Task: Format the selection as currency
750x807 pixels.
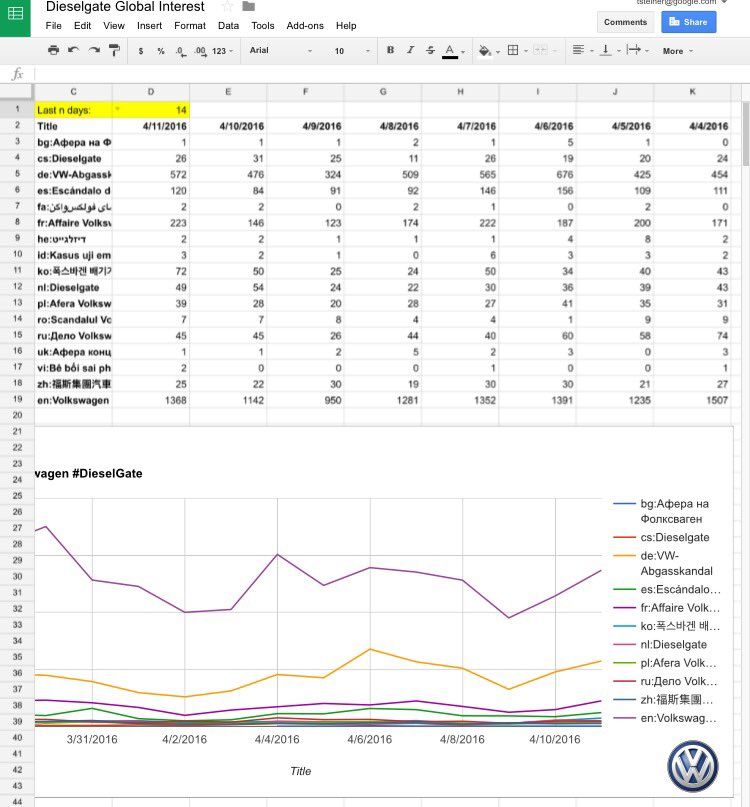Action: point(140,51)
